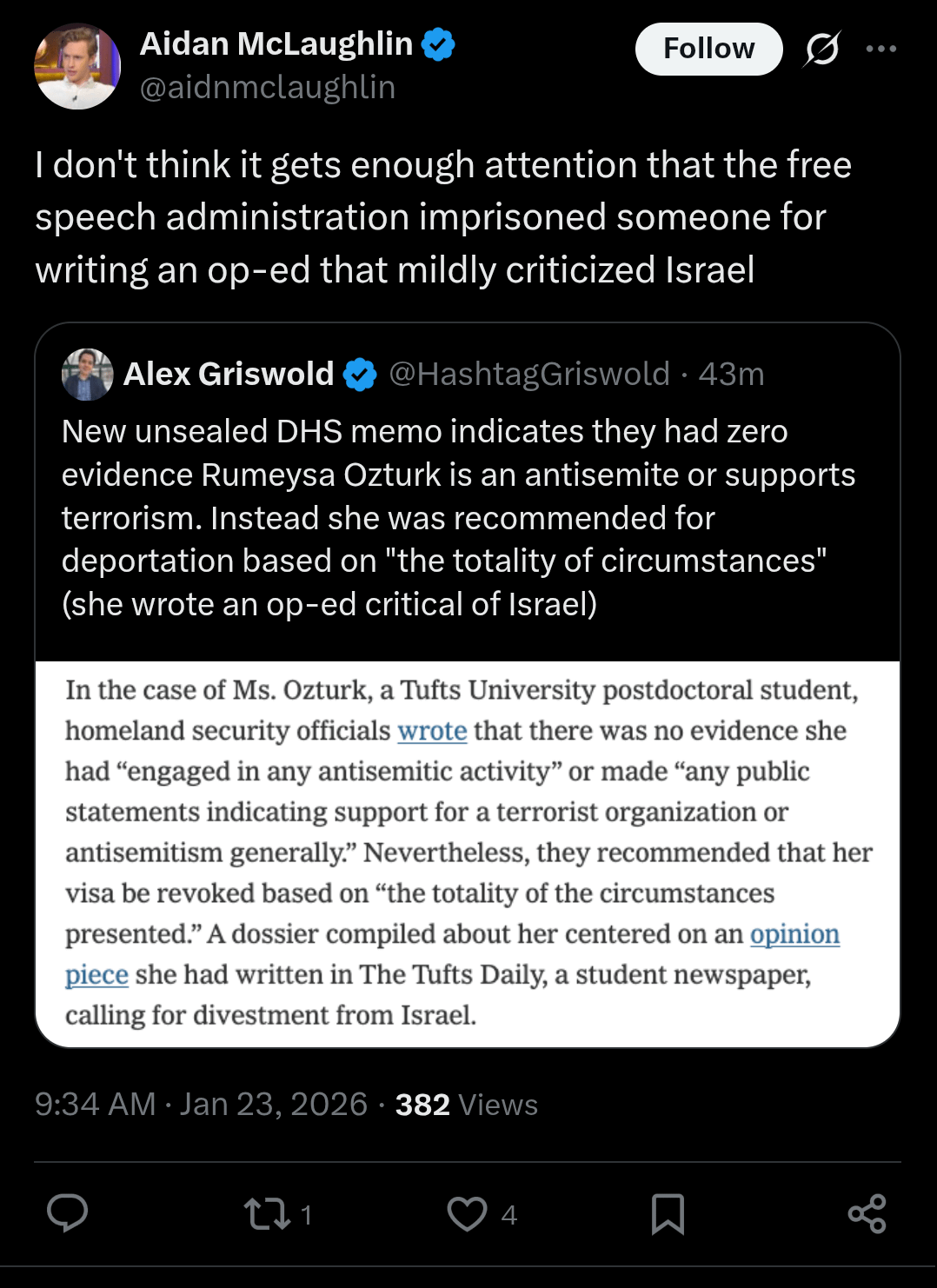The image size is (937, 1288).
Task: Open the three-dot more options menu
Action: tap(881, 49)
